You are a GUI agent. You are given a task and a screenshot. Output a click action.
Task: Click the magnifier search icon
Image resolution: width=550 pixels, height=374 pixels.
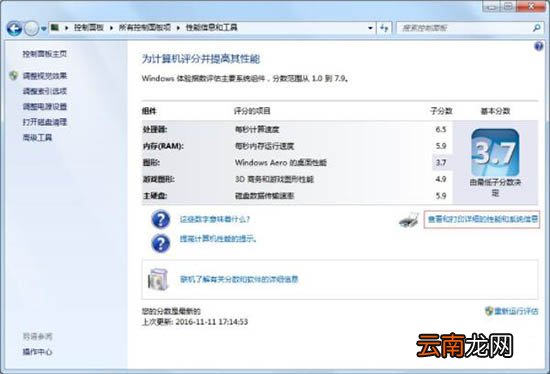pyautogui.click(x=536, y=28)
